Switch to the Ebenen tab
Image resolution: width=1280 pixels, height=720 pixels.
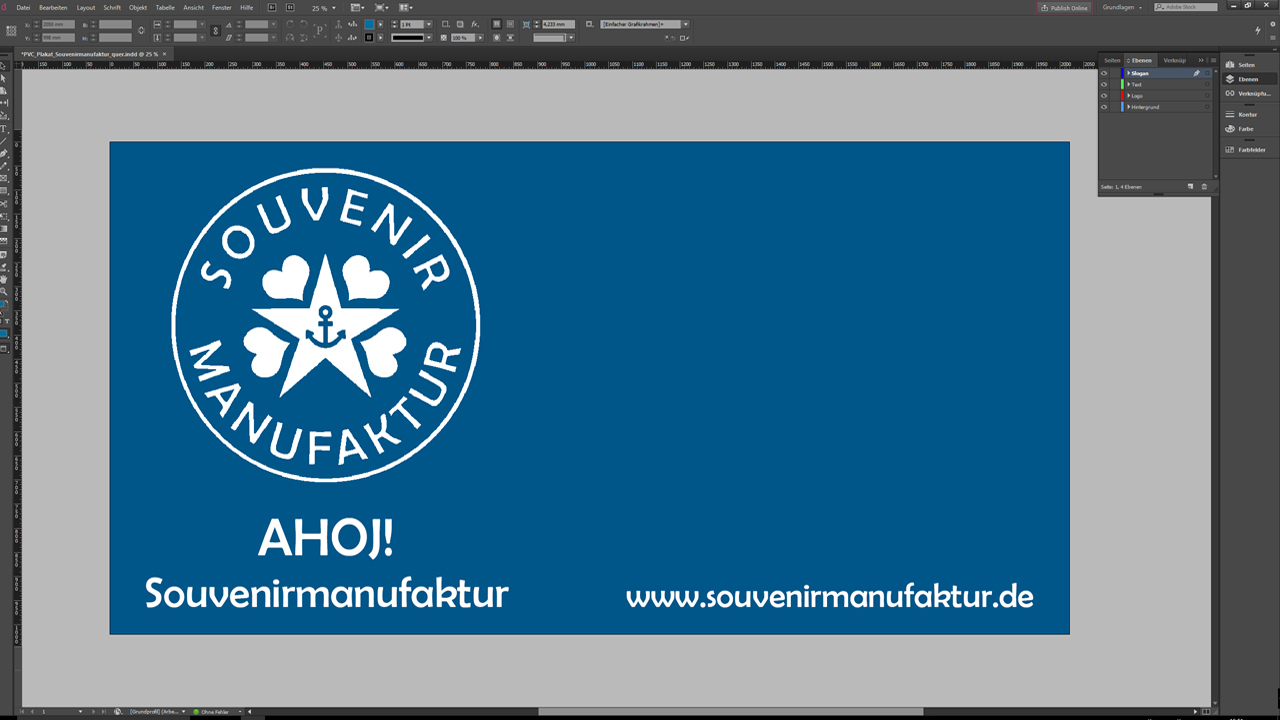tap(1141, 60)
